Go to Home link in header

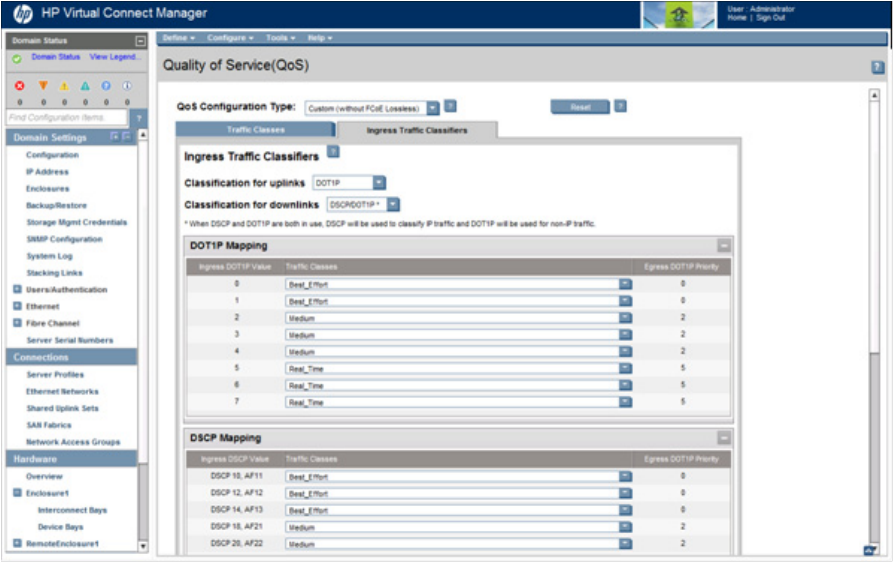(x=737, y=18)
